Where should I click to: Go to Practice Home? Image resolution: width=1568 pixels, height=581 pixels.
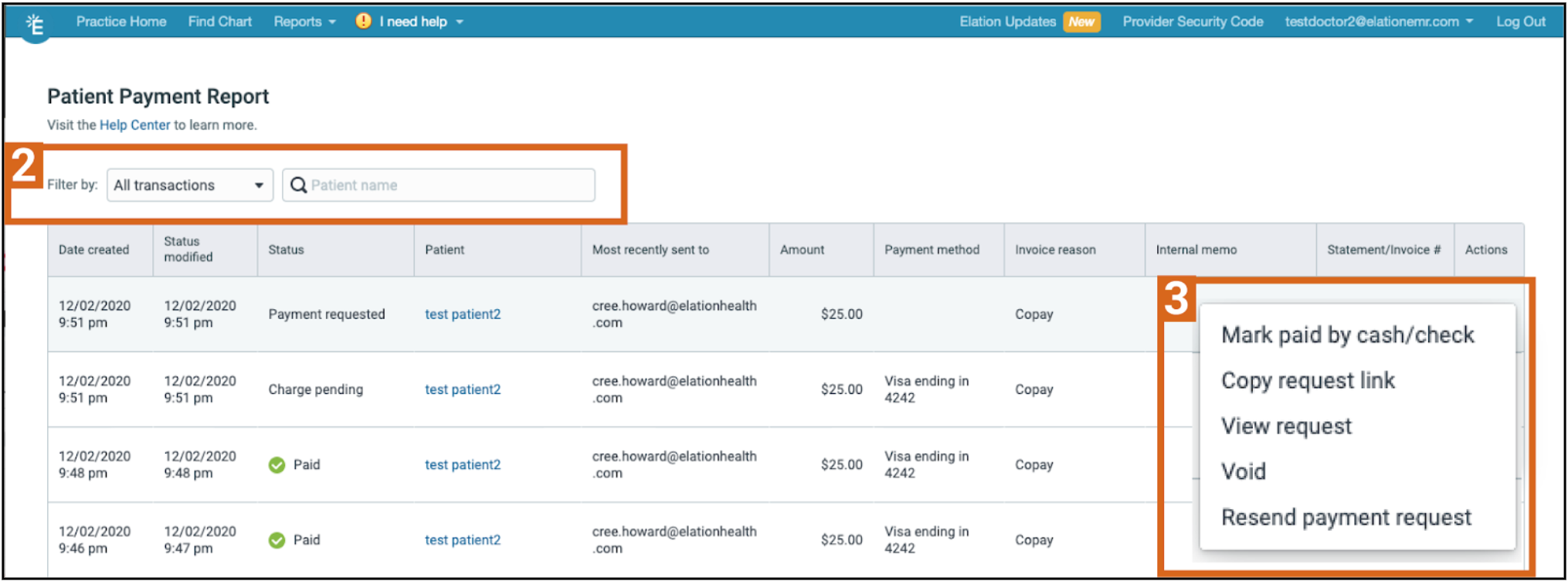click(121, 22)
